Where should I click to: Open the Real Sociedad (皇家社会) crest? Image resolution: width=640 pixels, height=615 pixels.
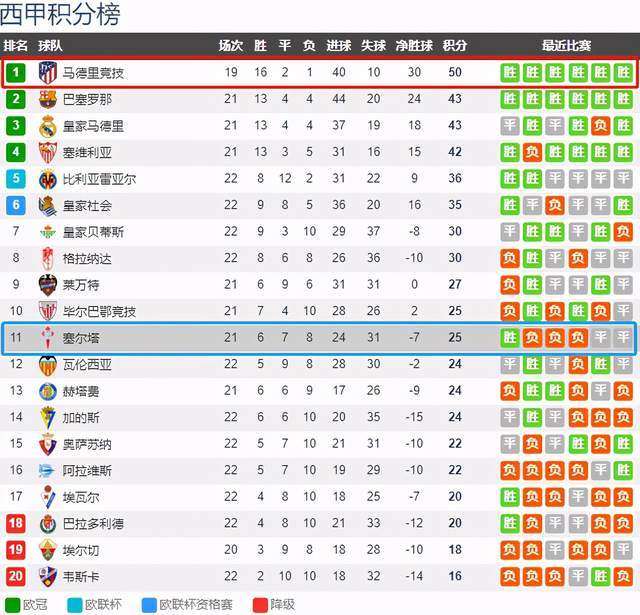(x=47, y=205)
